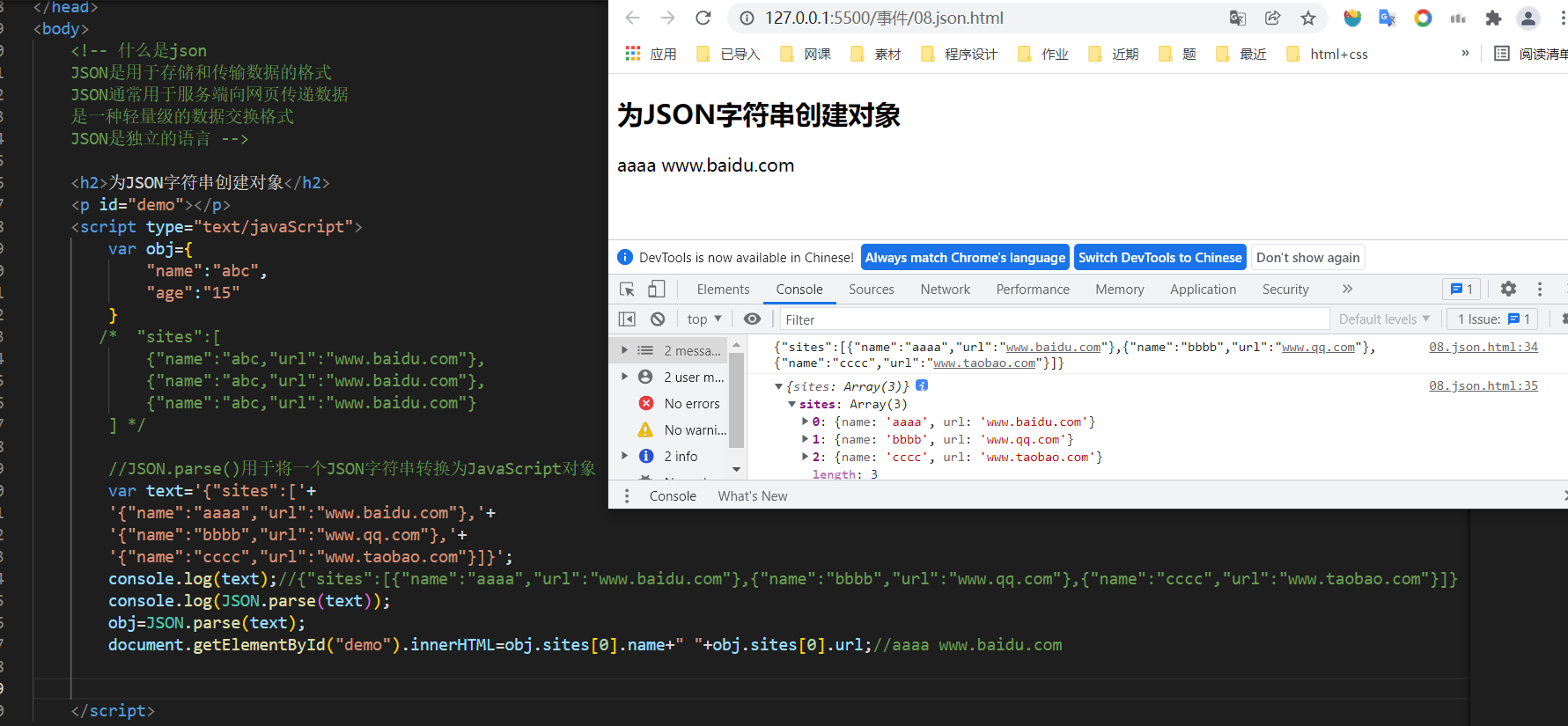Open the top JavaScript context dropdown

[704, 319]
